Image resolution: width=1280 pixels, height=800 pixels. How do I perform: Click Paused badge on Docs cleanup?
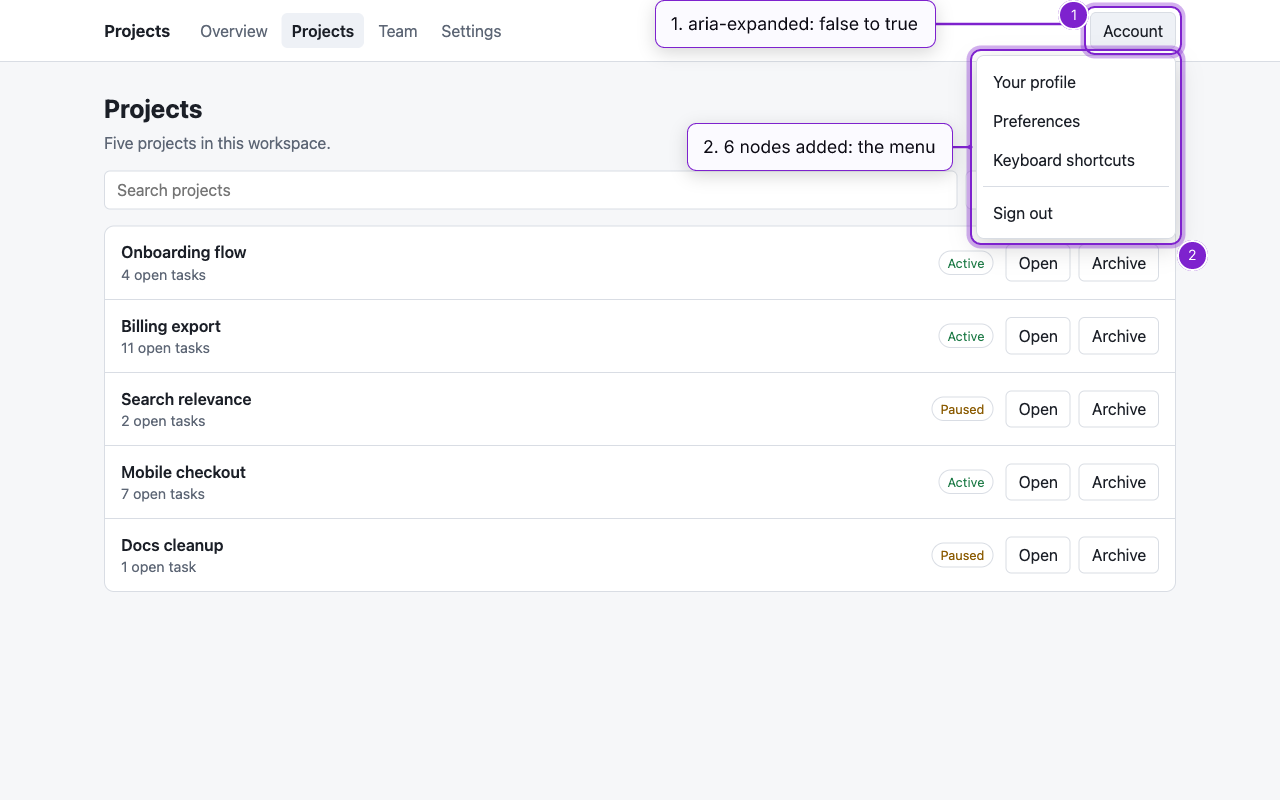click(x=962, y=555)
